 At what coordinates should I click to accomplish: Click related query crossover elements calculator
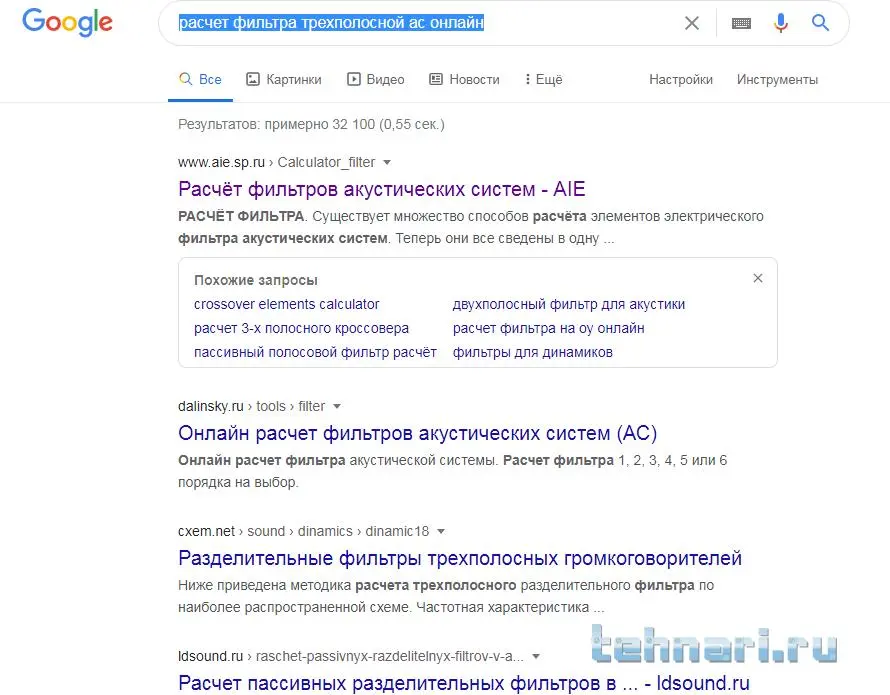(287, 304)
